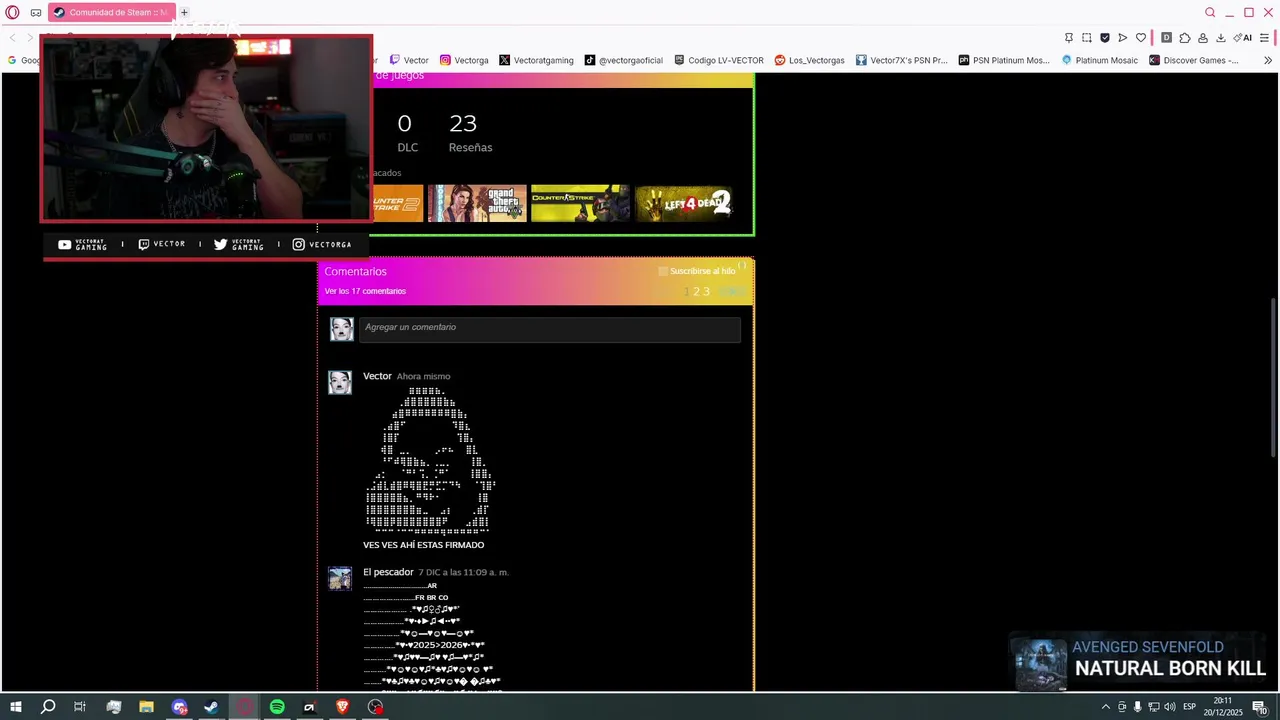Open the extensions puzzle-piece icon
1280x720 pixels.
pyautogui.click(x=1184, y=38)
